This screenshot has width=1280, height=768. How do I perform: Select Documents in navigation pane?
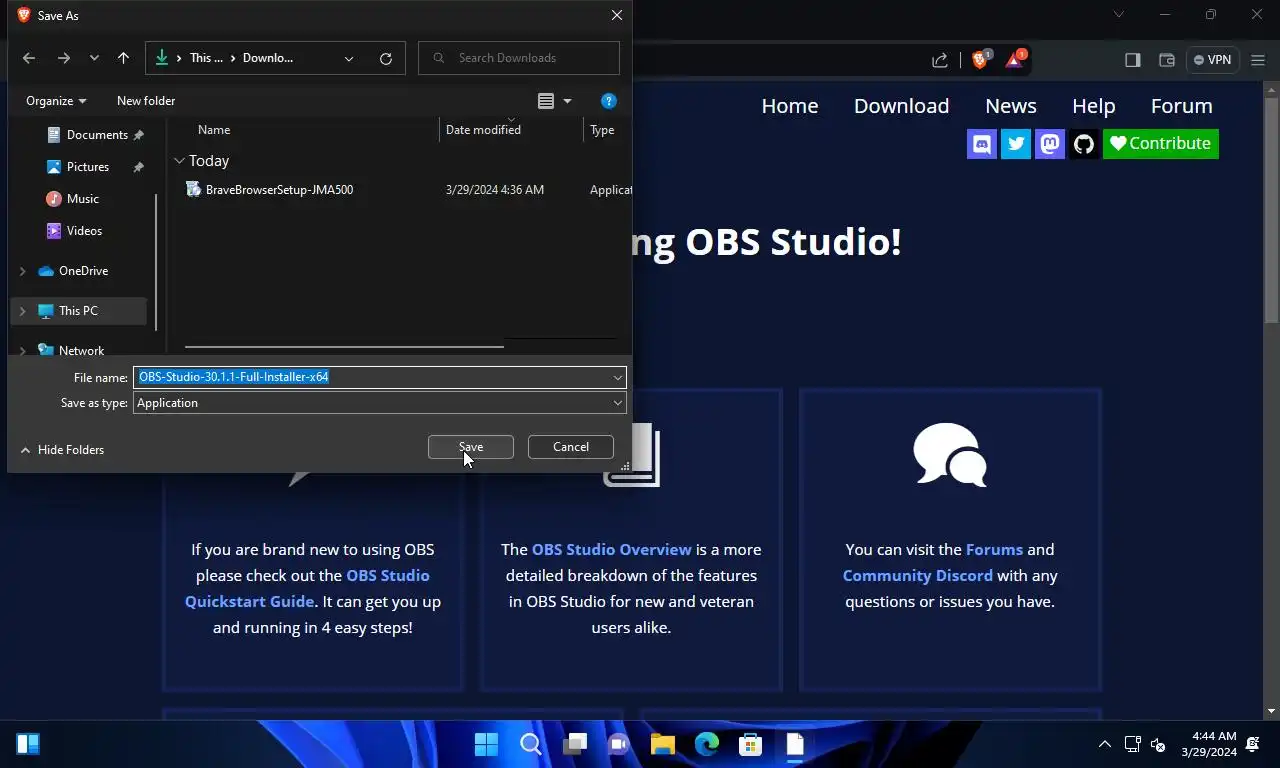tap(97, 135)
